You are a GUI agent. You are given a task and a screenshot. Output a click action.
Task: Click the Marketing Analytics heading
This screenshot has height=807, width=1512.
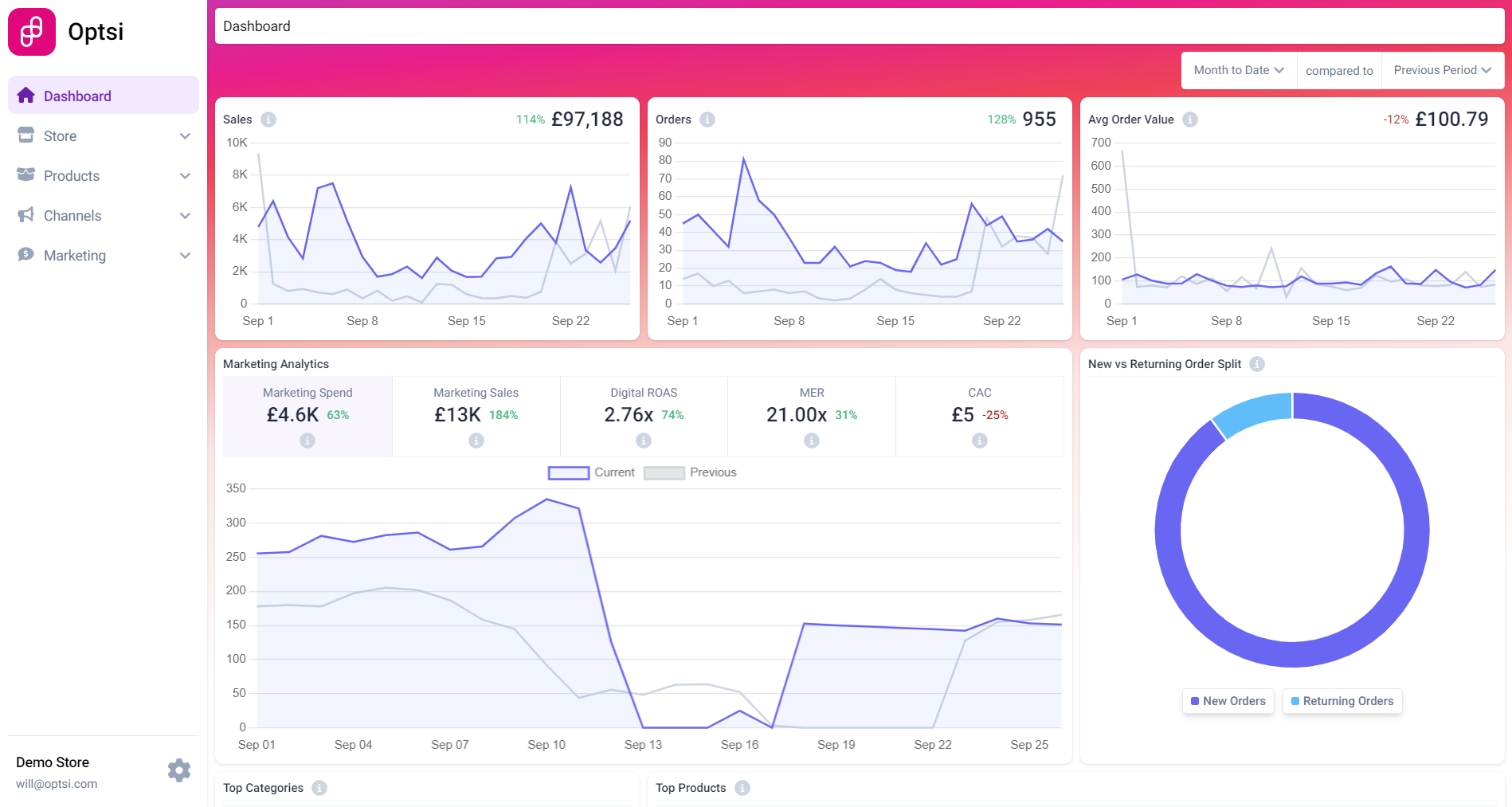276,364
